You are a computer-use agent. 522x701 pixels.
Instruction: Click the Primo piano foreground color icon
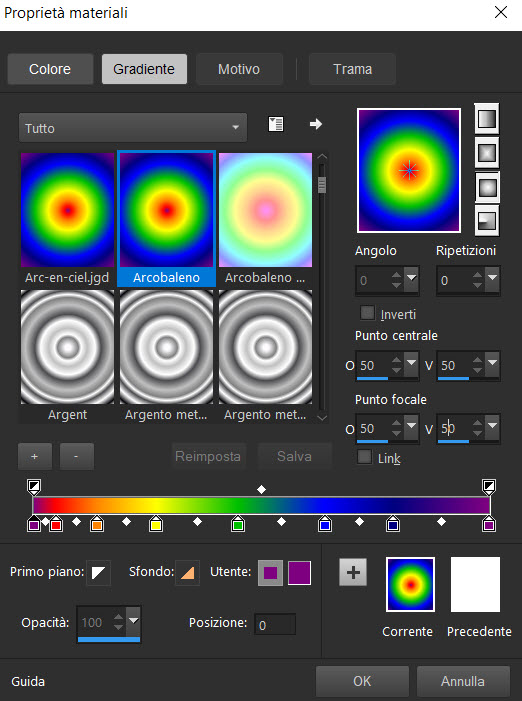(98, 573)
